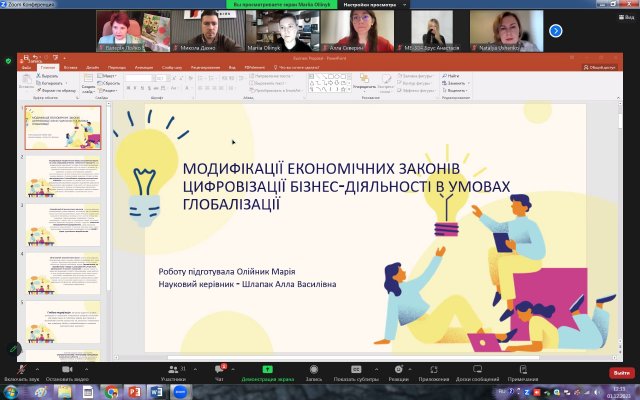Viewport: 640px width, 400px height.
Task: Toggle Показать субтитры captions
Action: (355, 370)
